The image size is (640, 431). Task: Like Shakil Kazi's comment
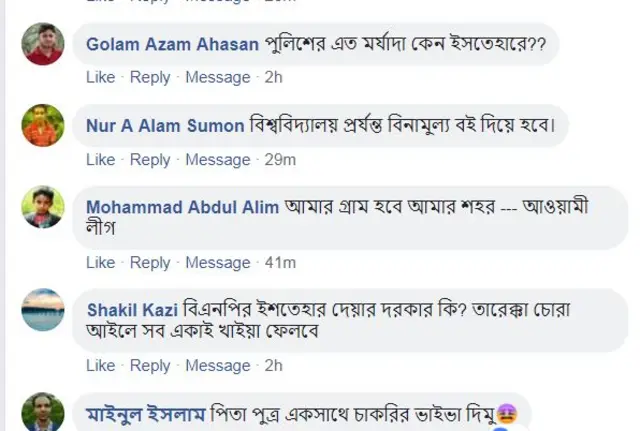click(x=100, y=366)
